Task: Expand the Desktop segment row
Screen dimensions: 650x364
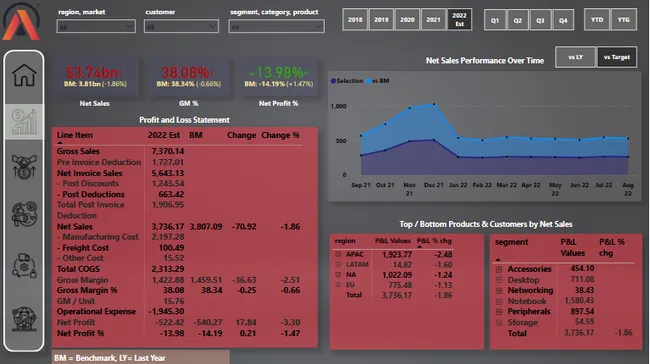Action: [x=499, y=280]
